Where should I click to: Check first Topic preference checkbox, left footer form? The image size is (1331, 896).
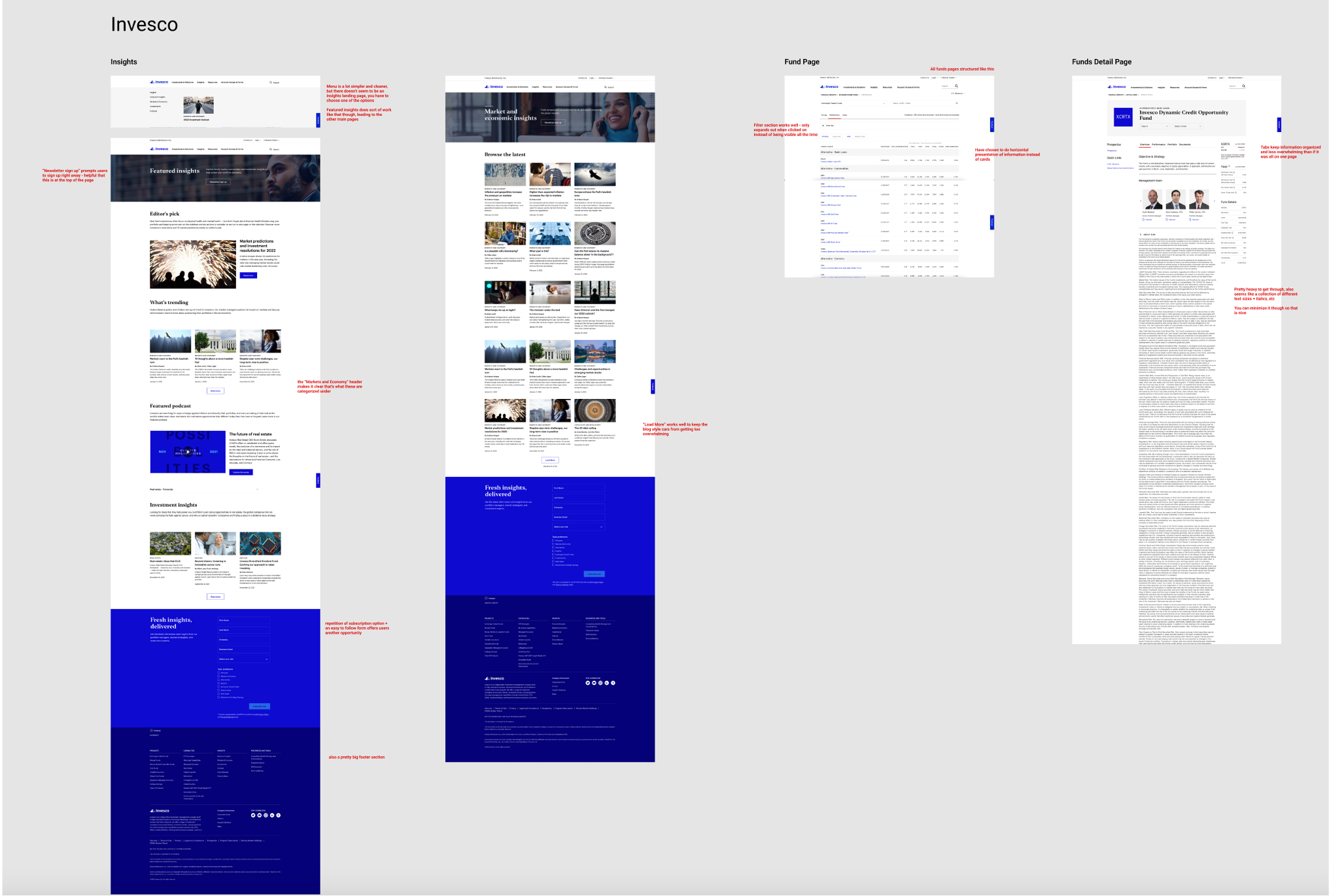[x=218, y=673]
